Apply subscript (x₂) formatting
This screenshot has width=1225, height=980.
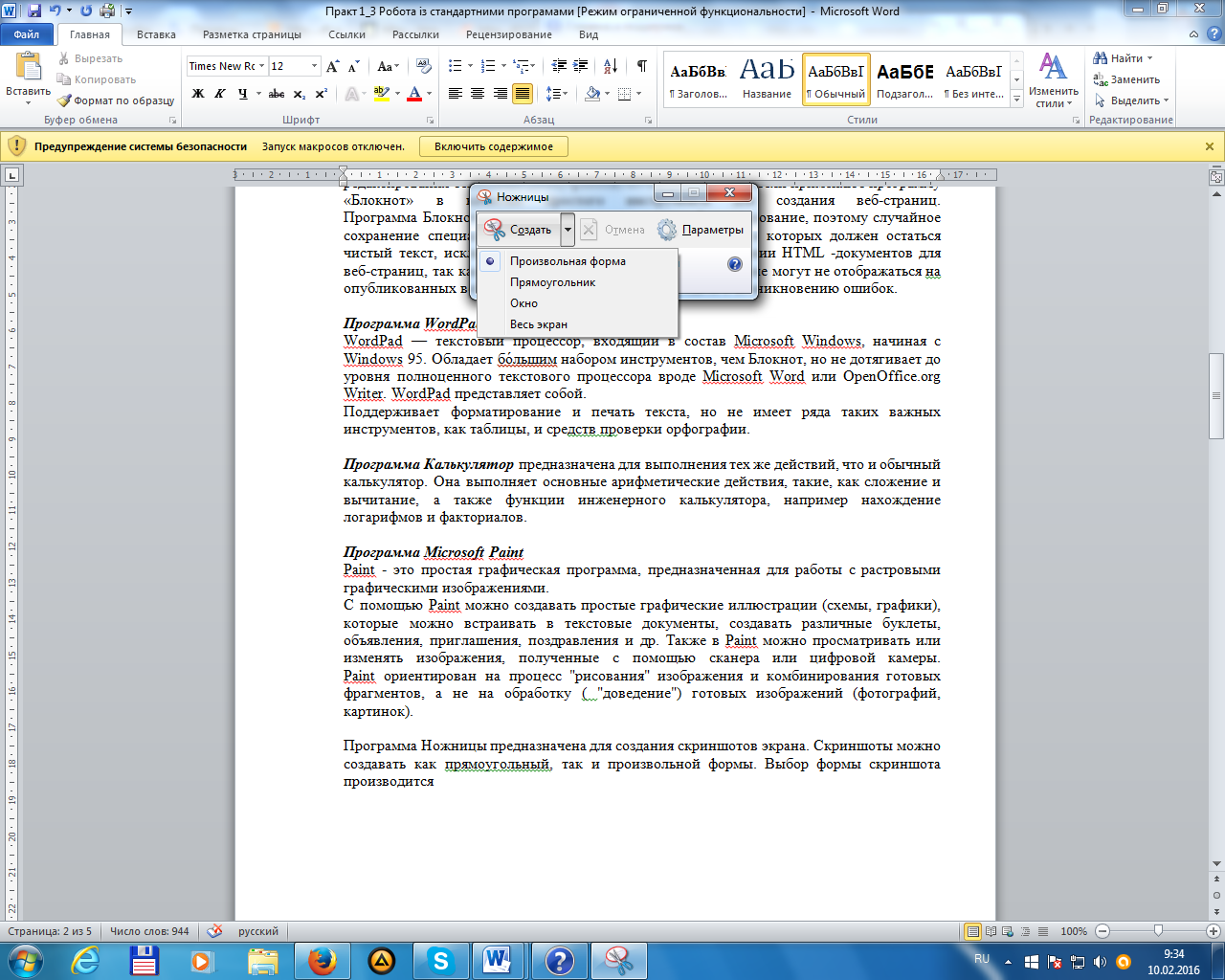[x=300, y=94]
